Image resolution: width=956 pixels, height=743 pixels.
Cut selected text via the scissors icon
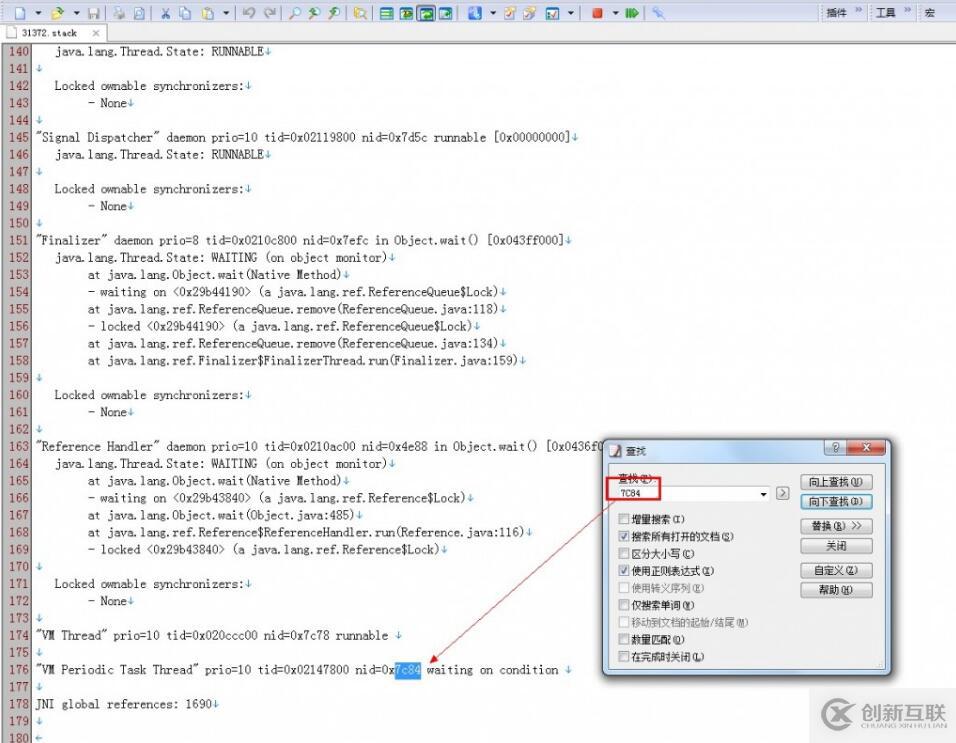(165, 12)
